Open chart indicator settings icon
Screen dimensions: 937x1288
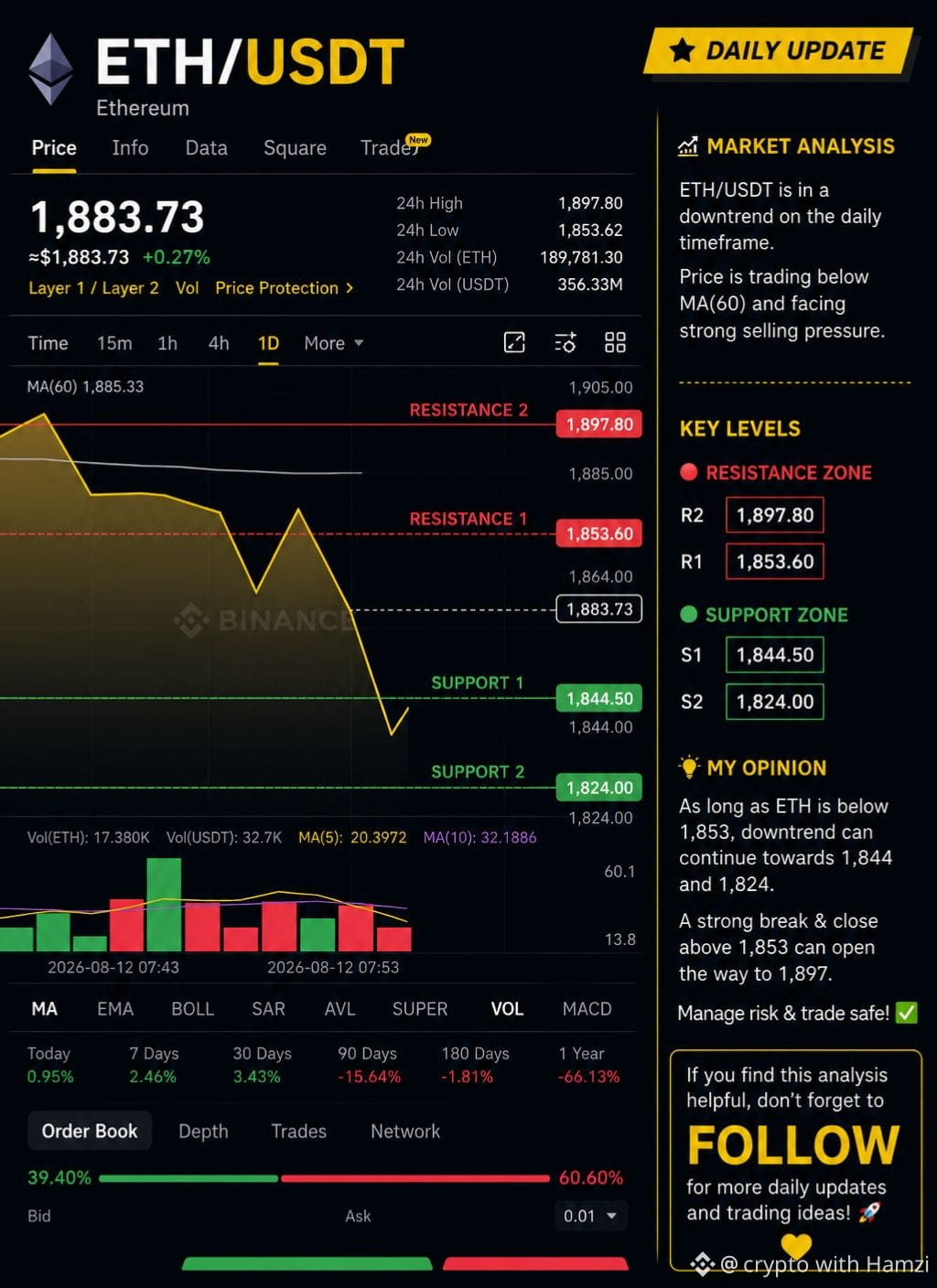click(x=565, y=342)
